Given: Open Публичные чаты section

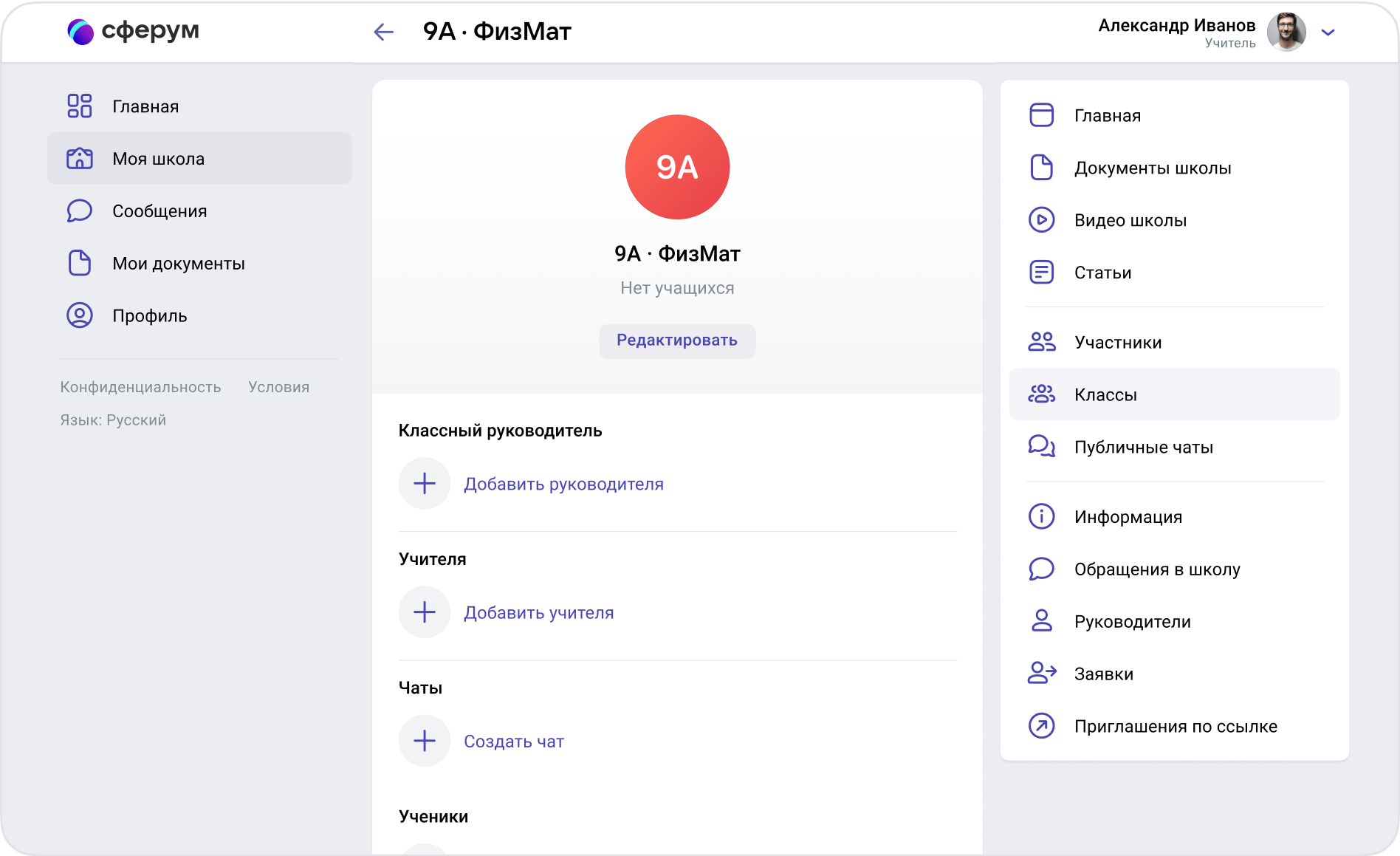Looking at the screenshot, I should (x=1174, y=448).
